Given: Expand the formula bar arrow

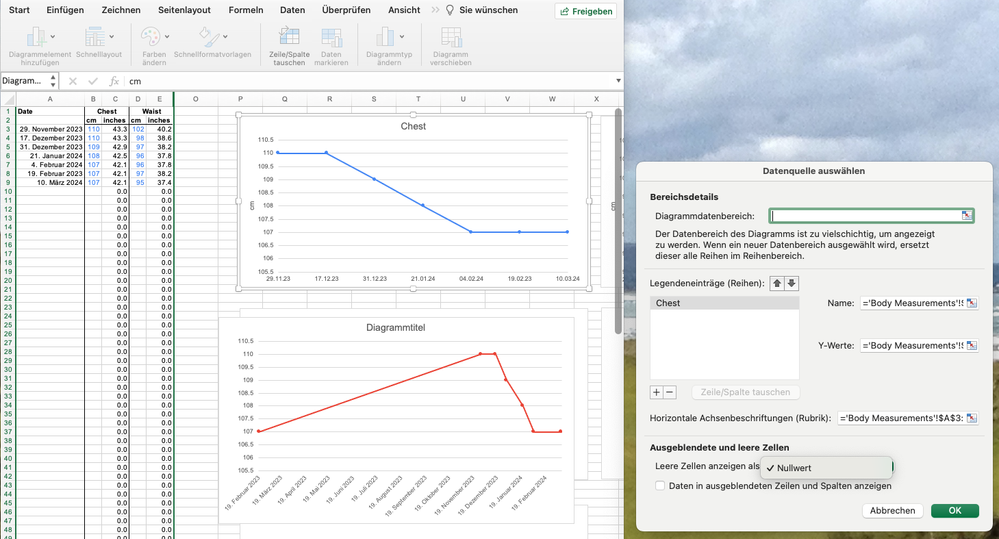Looking at the screenshot, I should point(618,81).
